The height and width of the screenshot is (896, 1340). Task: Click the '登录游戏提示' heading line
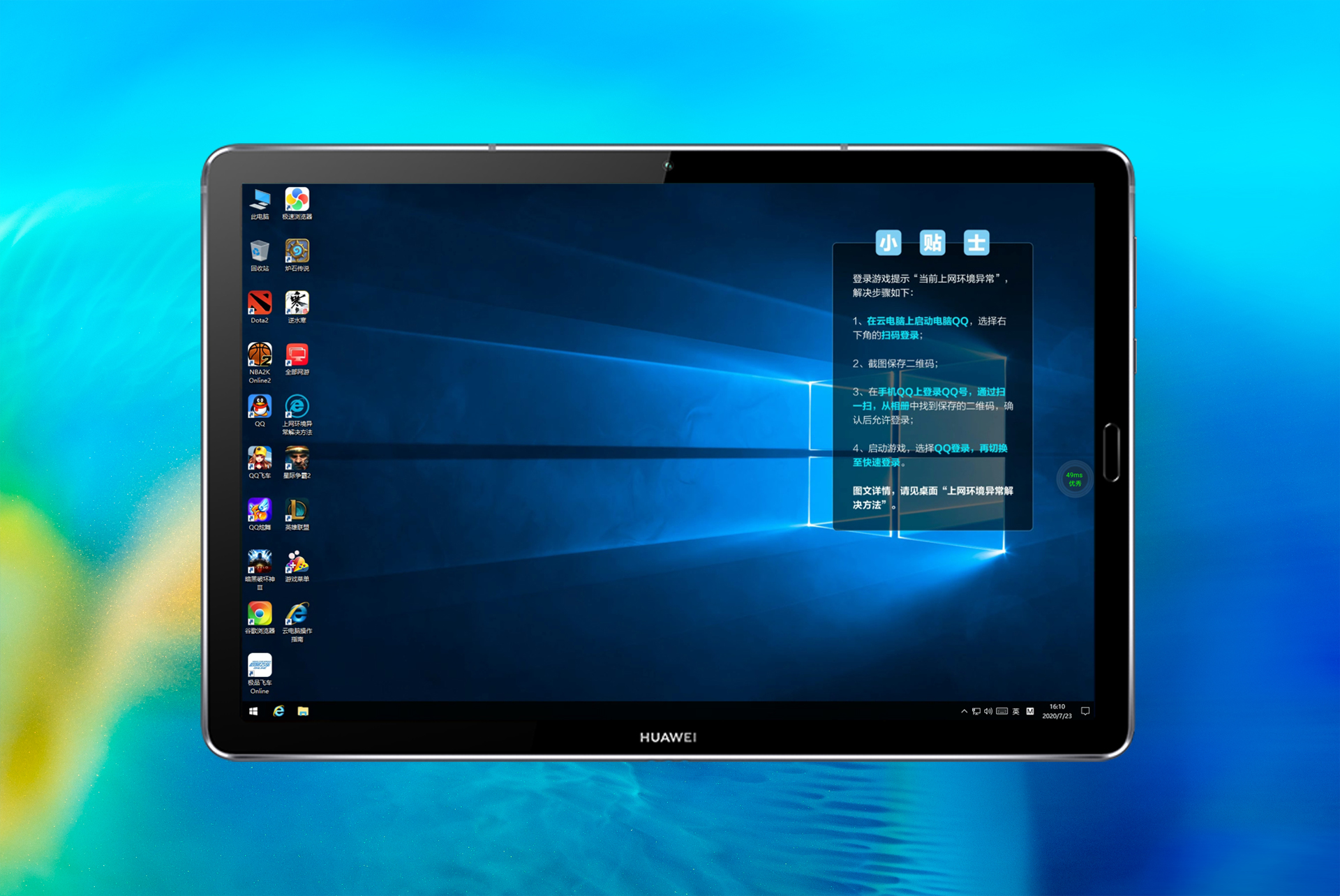click(930, 278)
